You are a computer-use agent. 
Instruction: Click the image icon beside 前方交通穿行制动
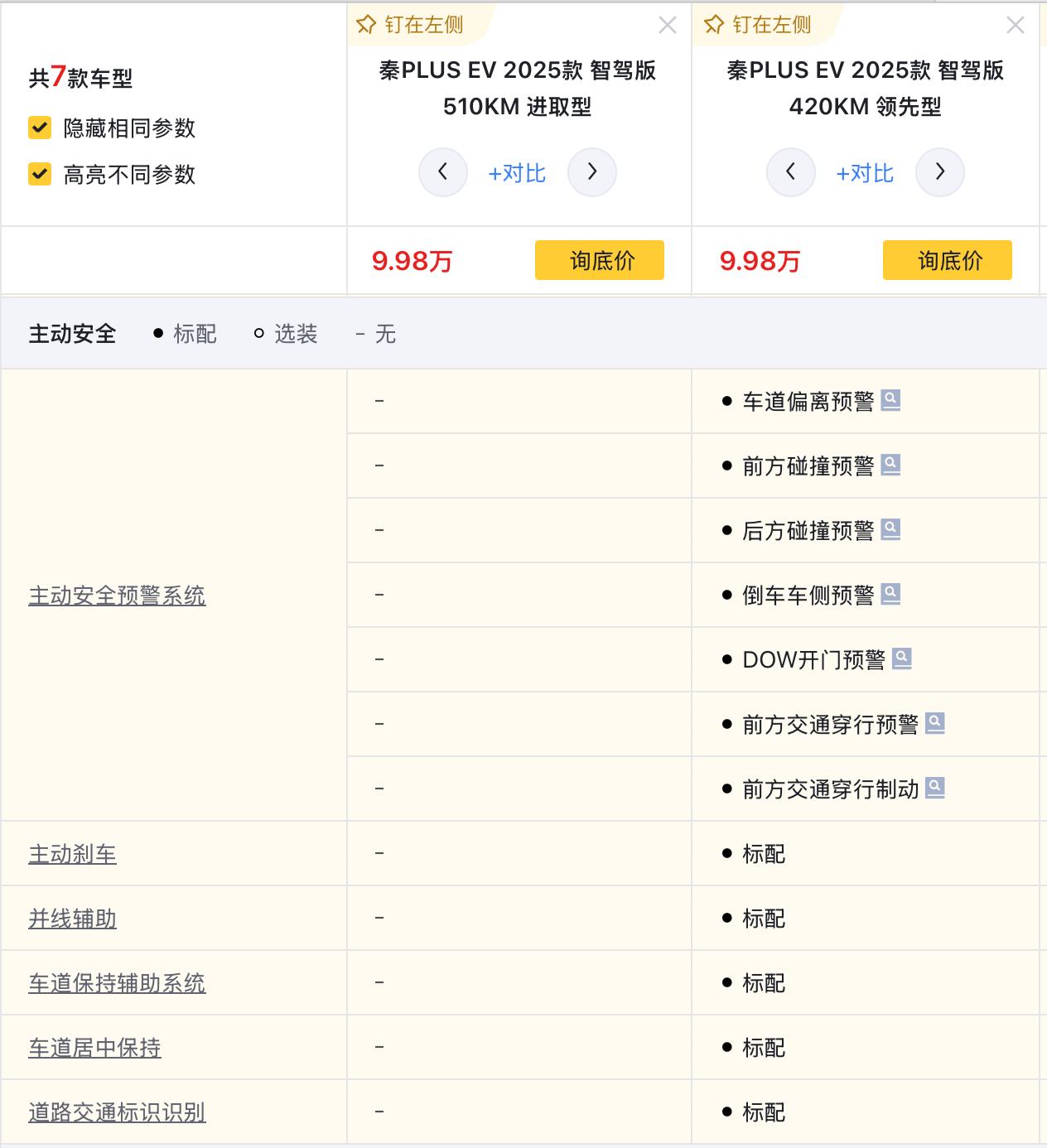tap(935, 789)
